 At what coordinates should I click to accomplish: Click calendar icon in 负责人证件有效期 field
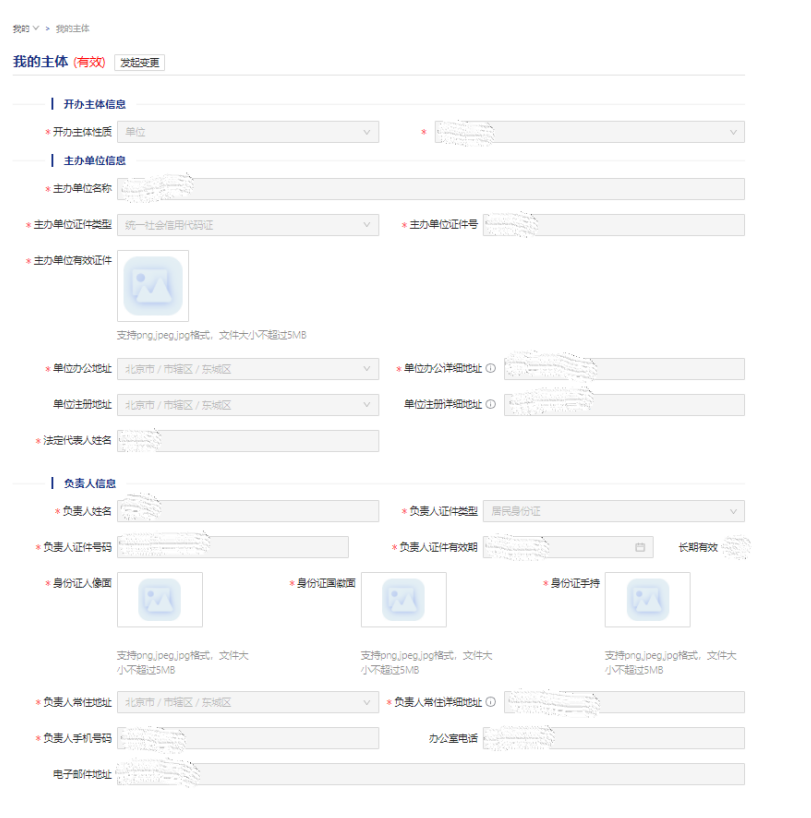(x=640, y=547)
